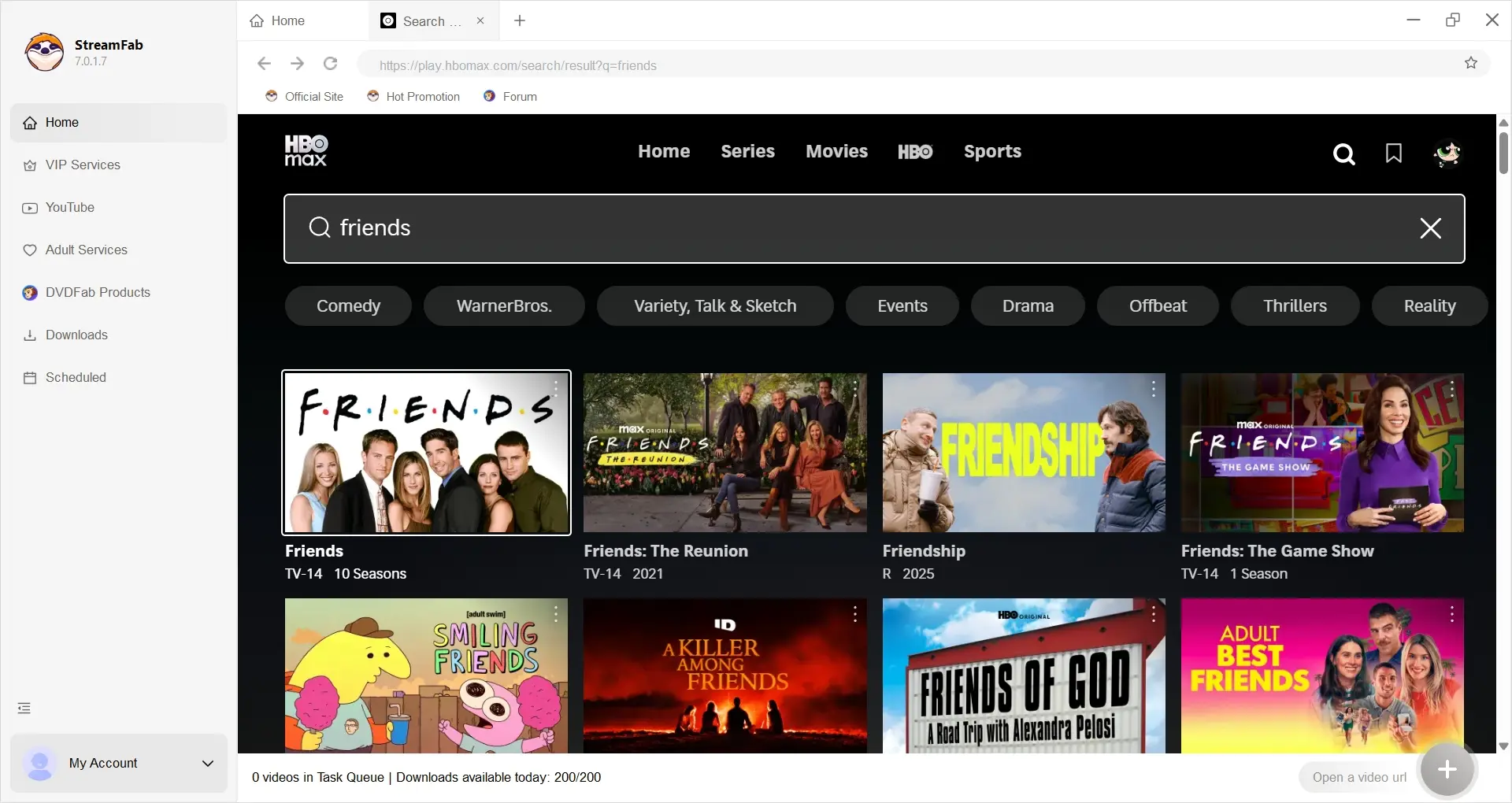Screen dimensions: 1512x803
Task: Open the HBO brand navigation item
Action: pos(915,151)
